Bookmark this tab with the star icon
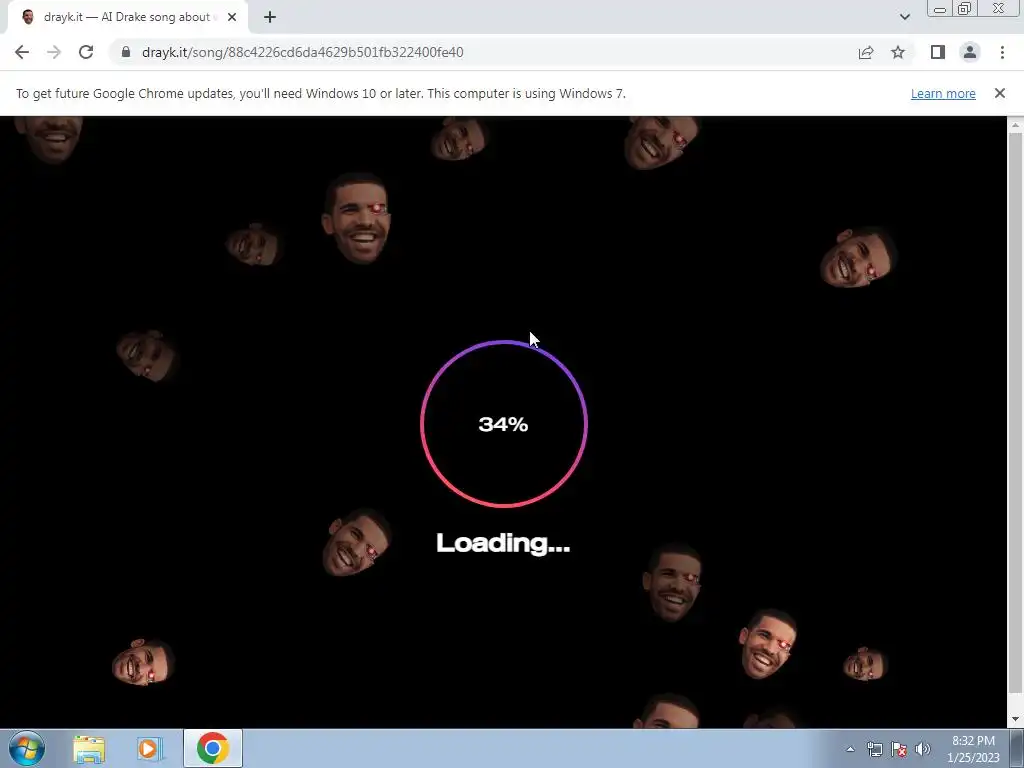This screenshot has height=768, width=1024. (x=898, y=52)
